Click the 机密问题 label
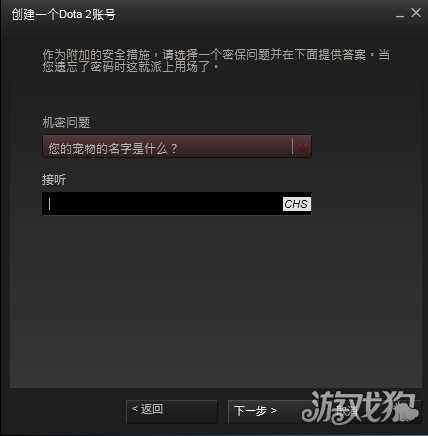 pyautogui.click(x=66, y=122)
